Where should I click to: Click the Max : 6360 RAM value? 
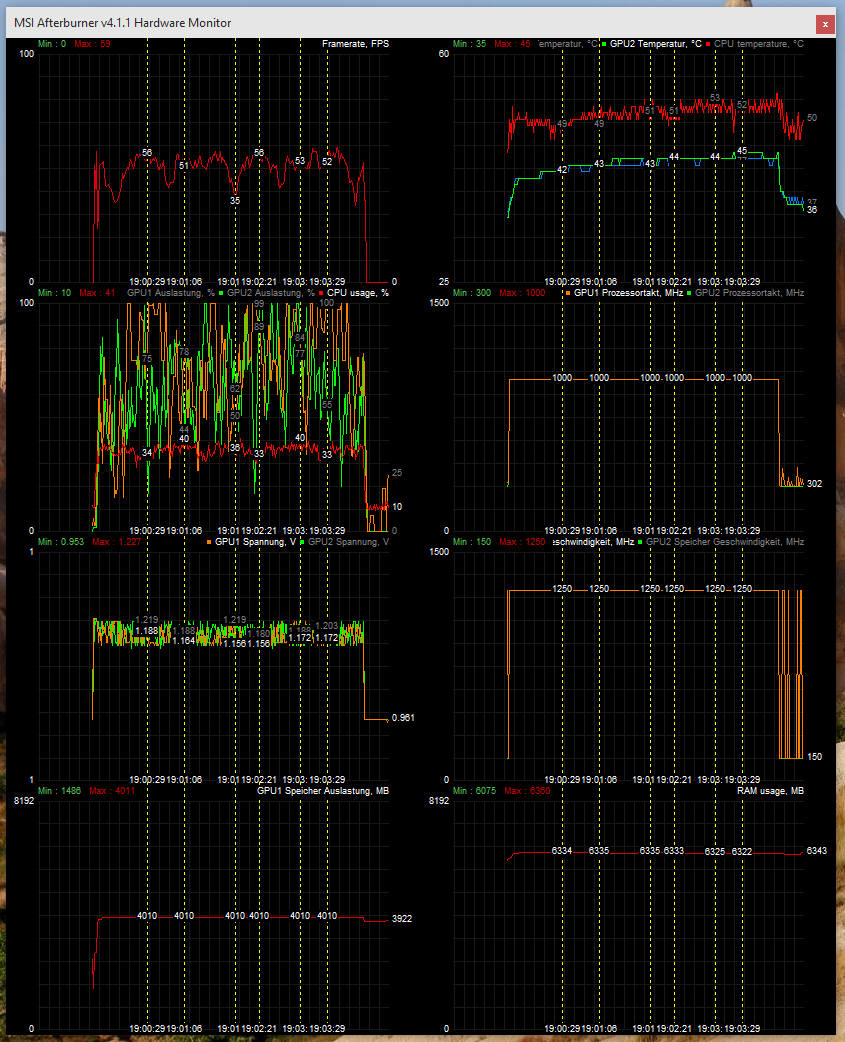click(x=527, y=791)
